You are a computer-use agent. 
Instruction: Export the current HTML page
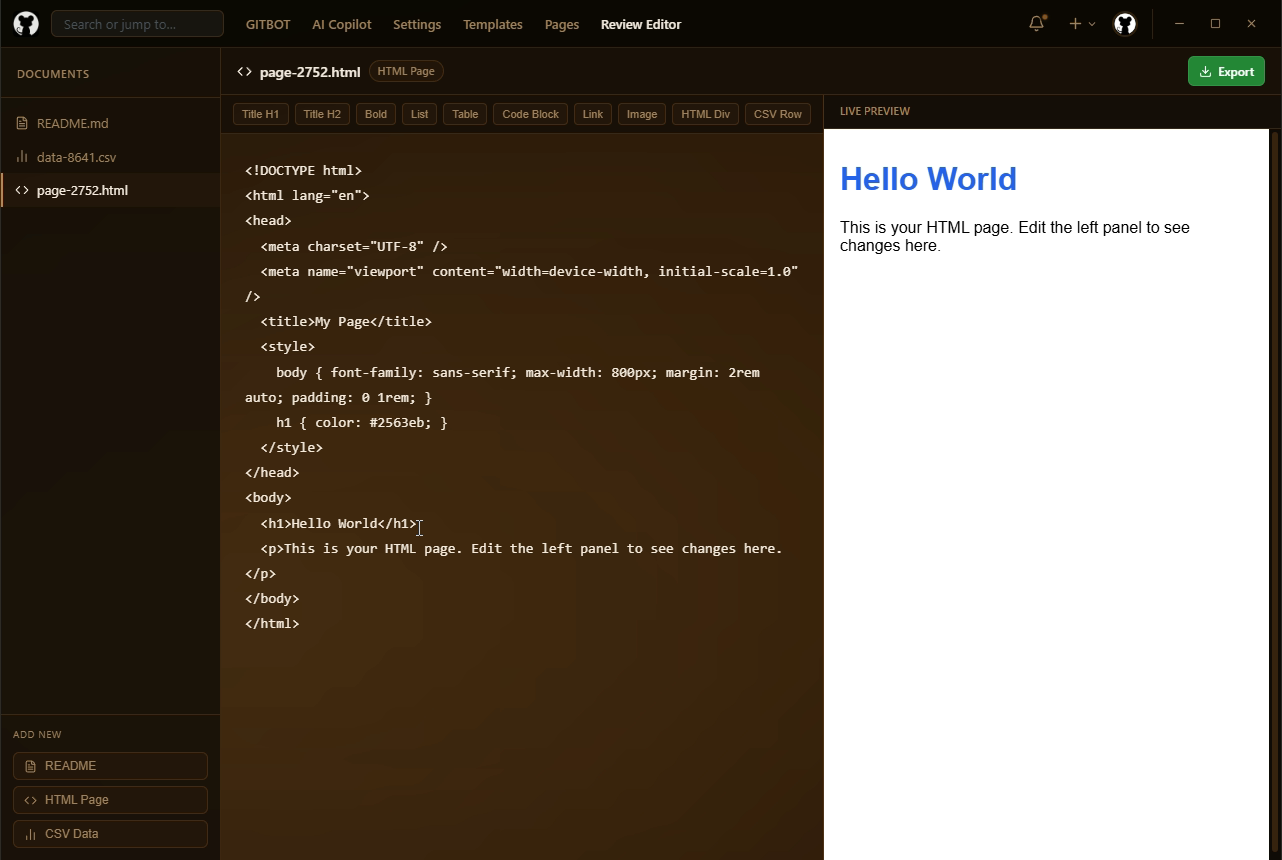[1226, 71]
